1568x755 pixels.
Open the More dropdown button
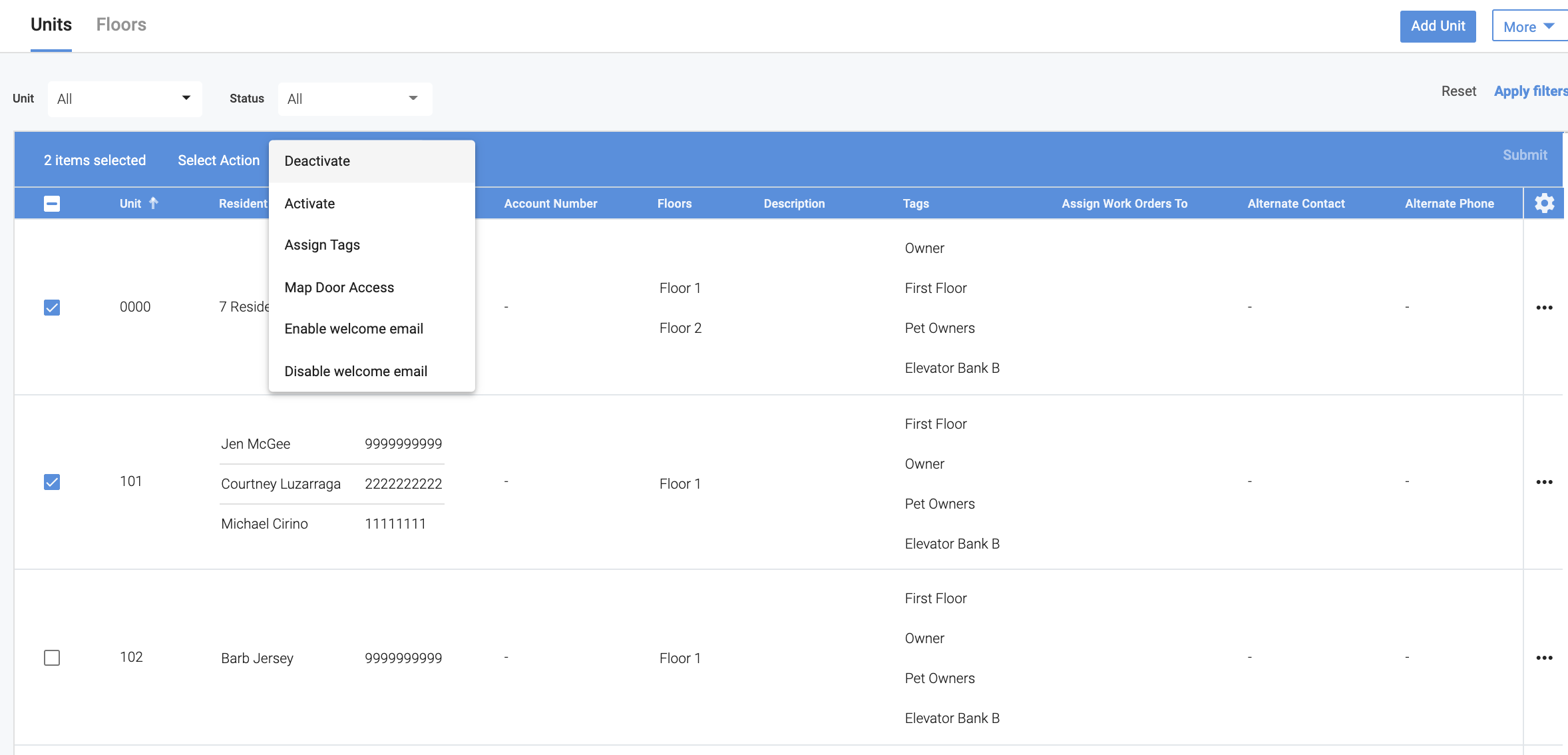coord(1529,27)
